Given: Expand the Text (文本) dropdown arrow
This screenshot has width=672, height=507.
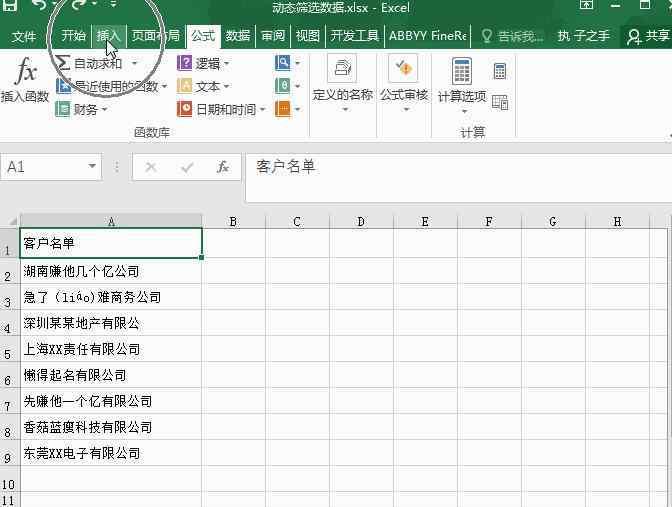Looking at the screenshot, I should 226,87.
